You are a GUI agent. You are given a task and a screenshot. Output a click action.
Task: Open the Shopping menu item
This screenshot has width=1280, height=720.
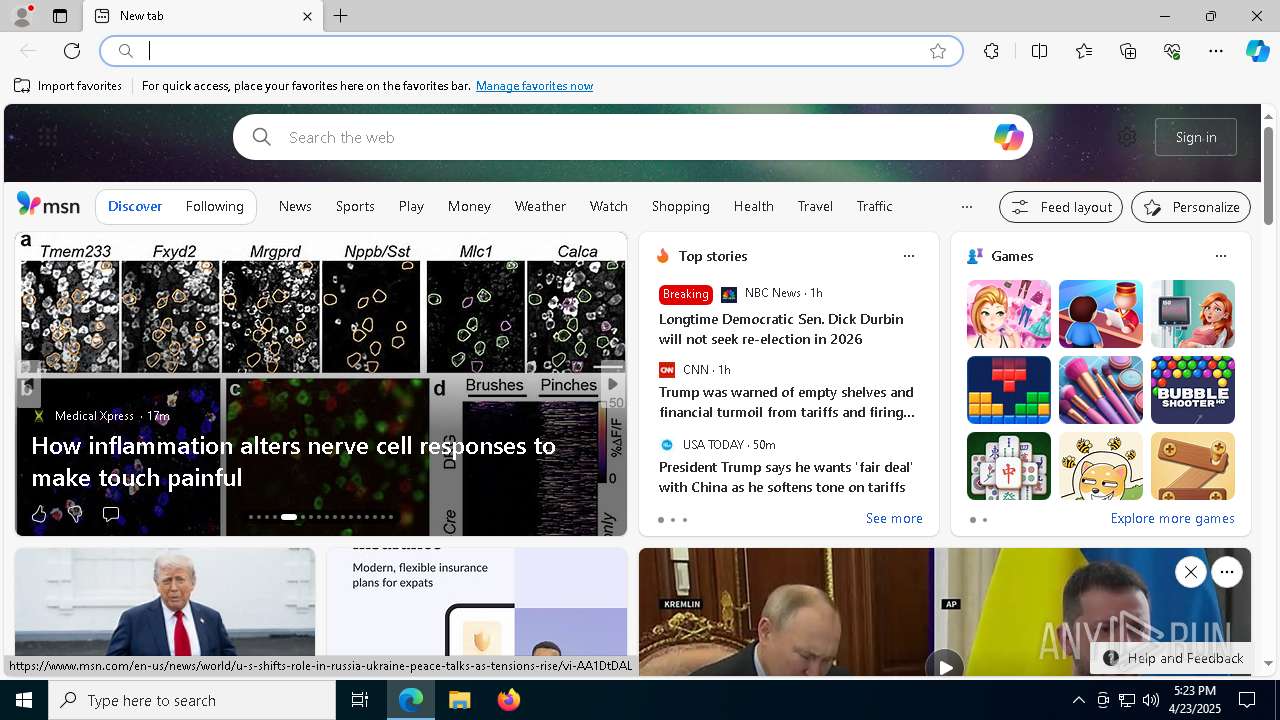coord(680,206)
